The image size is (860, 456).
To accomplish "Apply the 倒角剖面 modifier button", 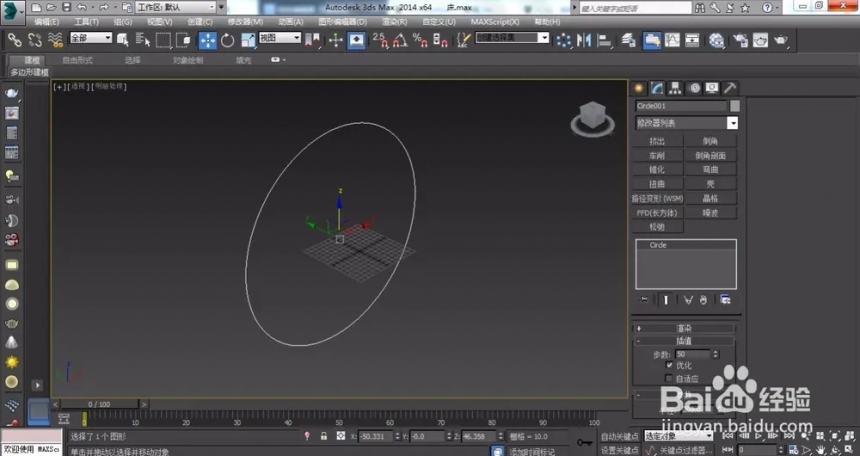I will coord(710,155).
